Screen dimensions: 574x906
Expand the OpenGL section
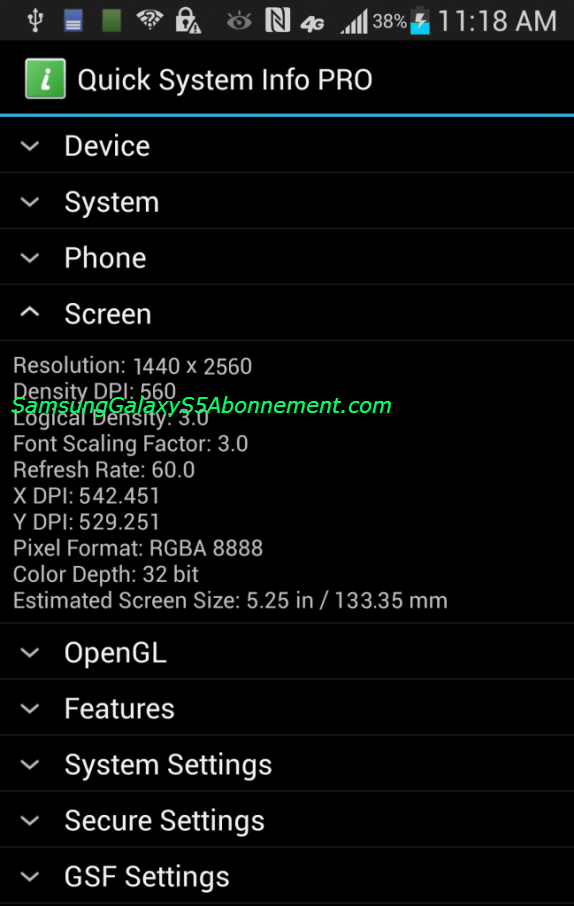click(287, 652)
